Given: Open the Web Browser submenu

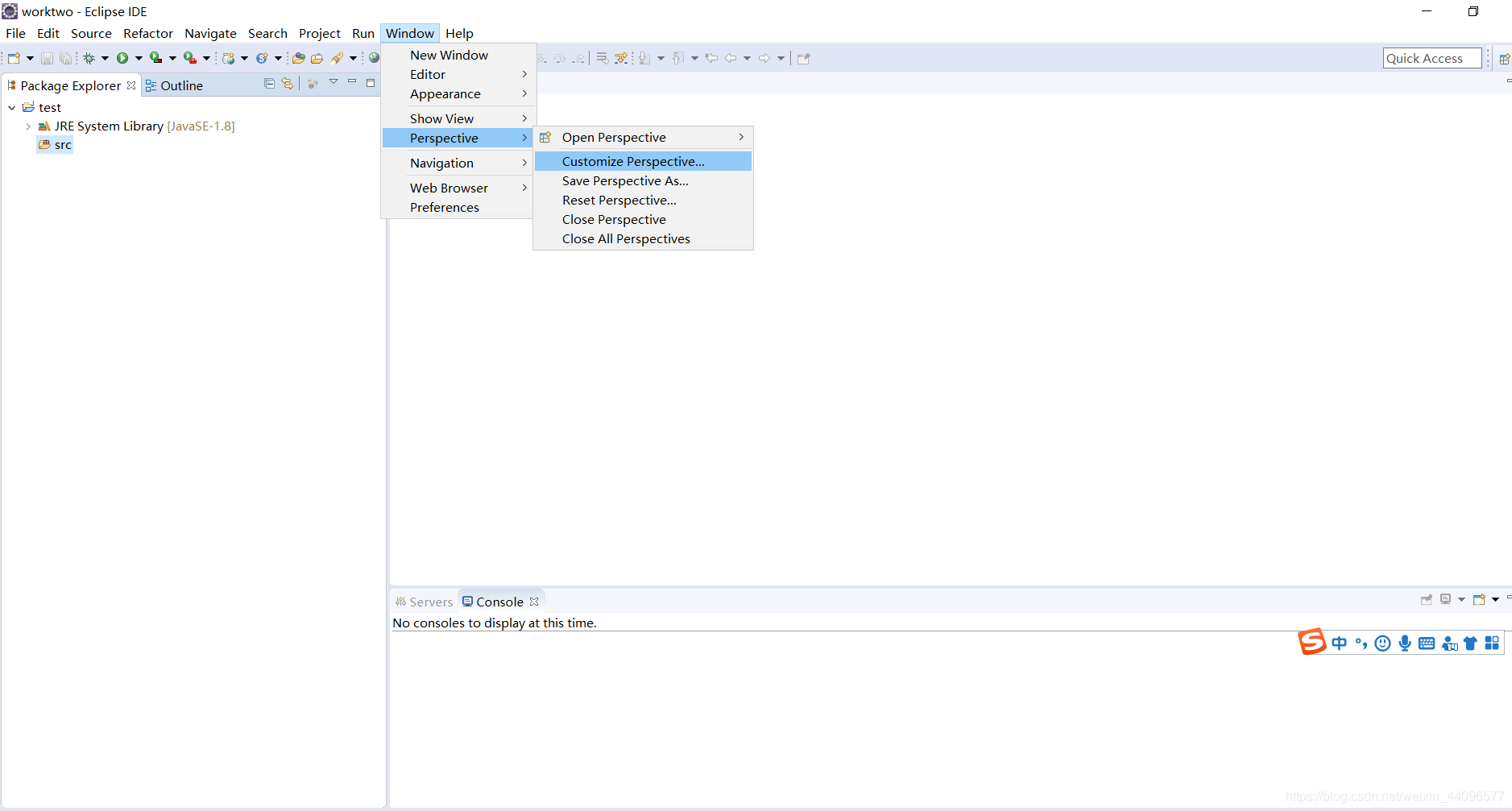Looking at the screenshot, I should click(458, 188).
